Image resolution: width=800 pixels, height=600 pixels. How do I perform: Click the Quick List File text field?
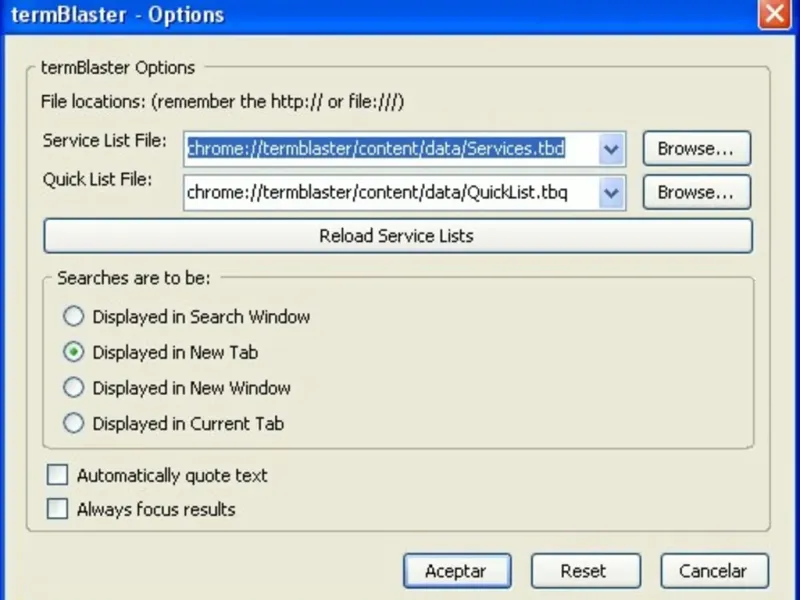[x=392, y=193]
